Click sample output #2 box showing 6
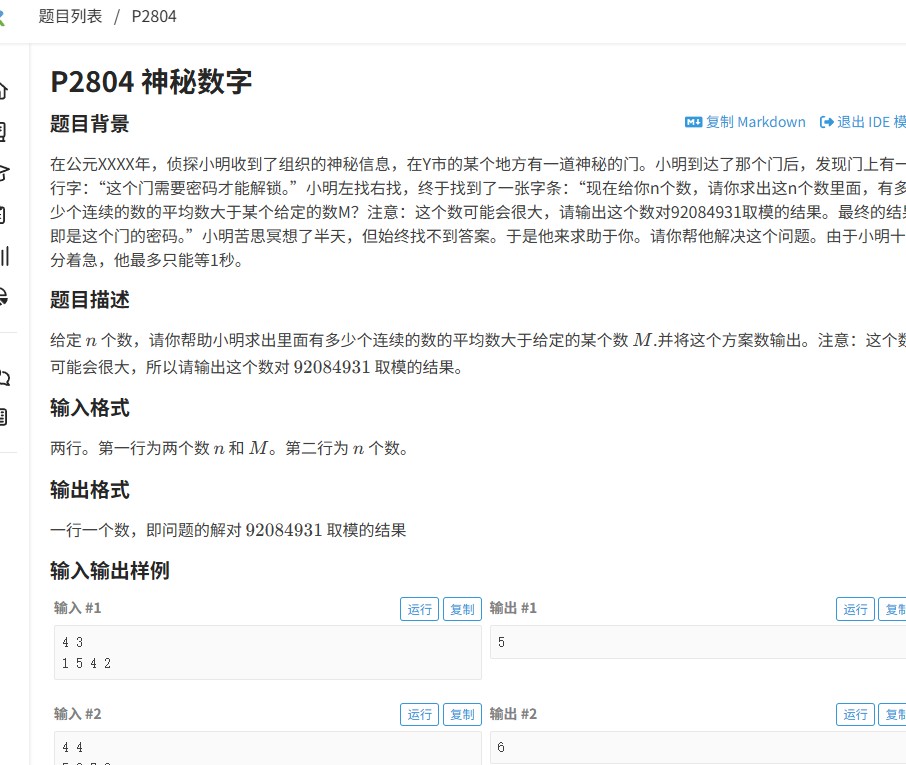The image size is (906, 765). (x=698, y=747)
